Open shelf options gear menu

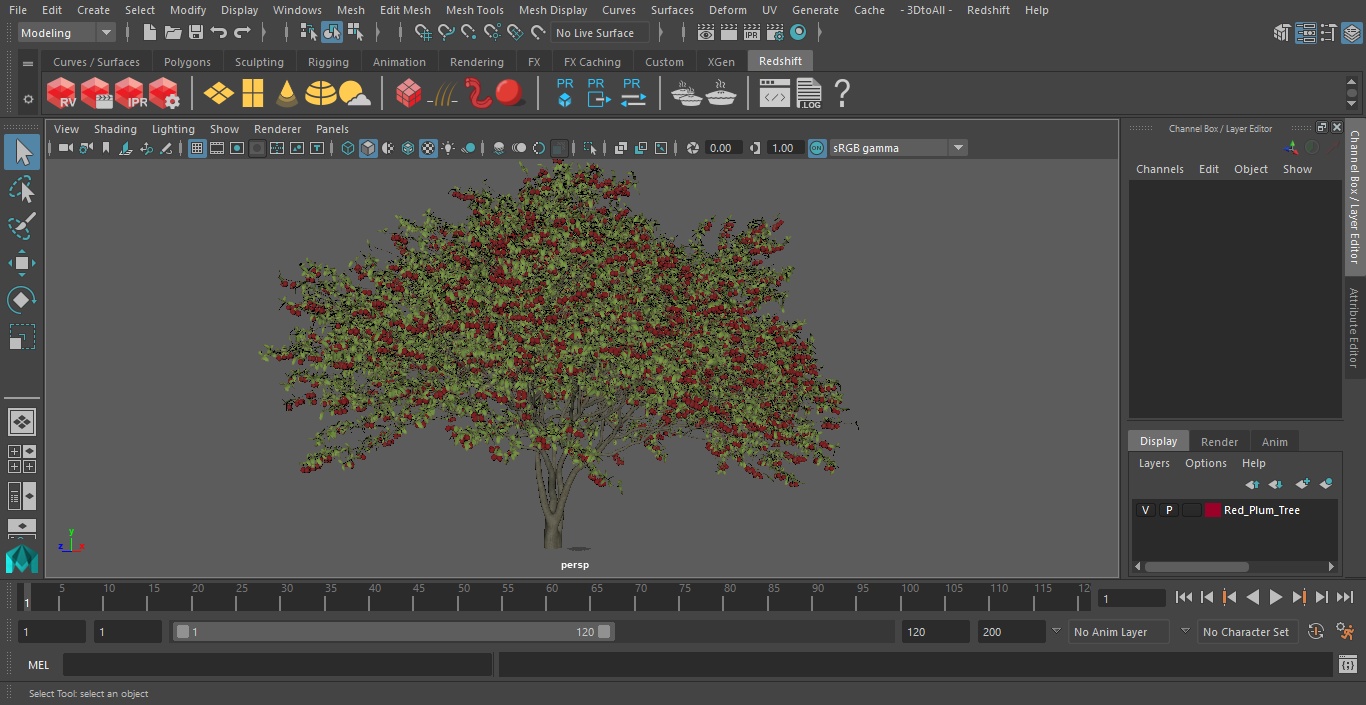coord(28,99)
